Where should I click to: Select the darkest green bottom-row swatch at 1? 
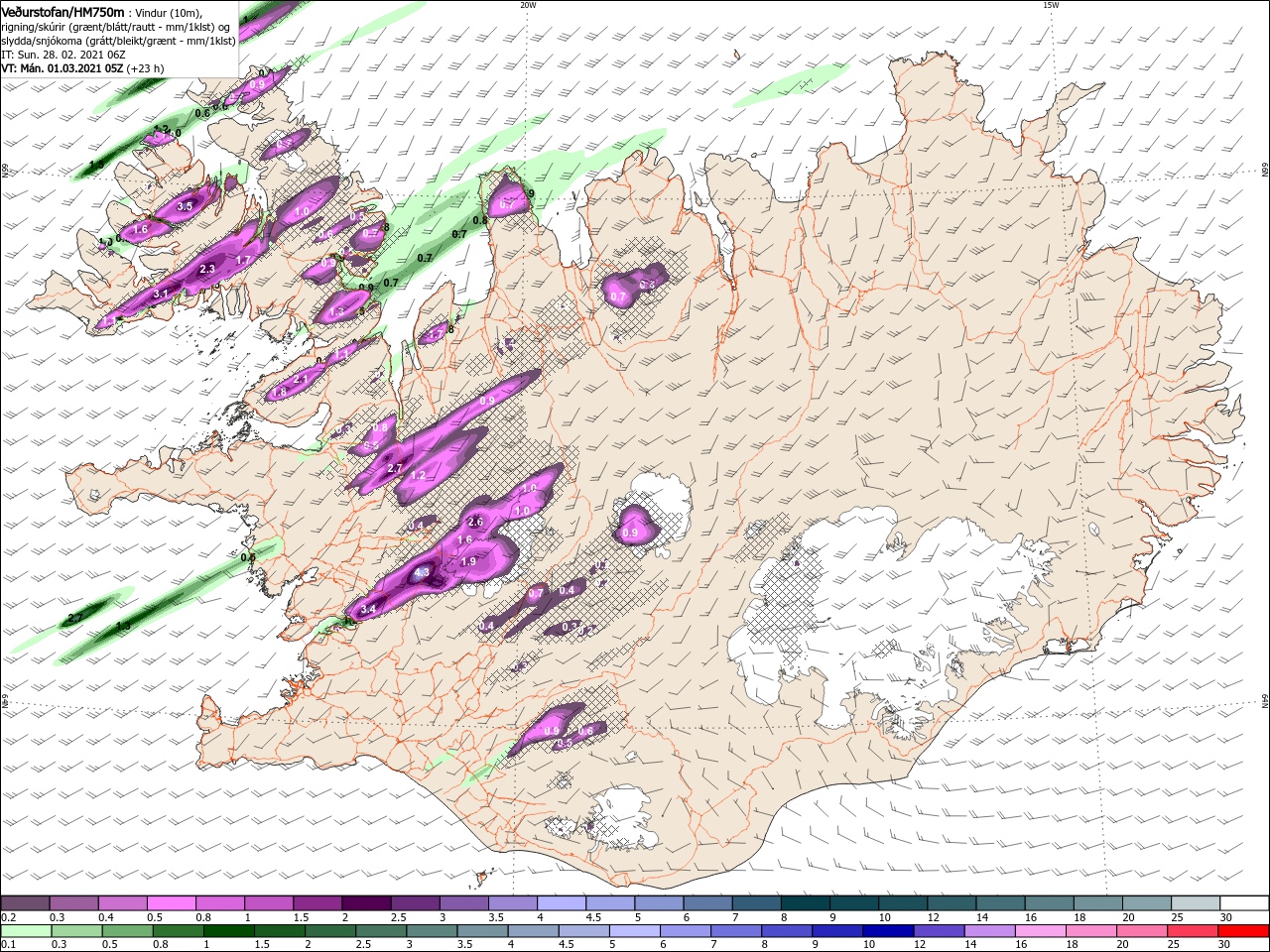[x=228, y=931]
